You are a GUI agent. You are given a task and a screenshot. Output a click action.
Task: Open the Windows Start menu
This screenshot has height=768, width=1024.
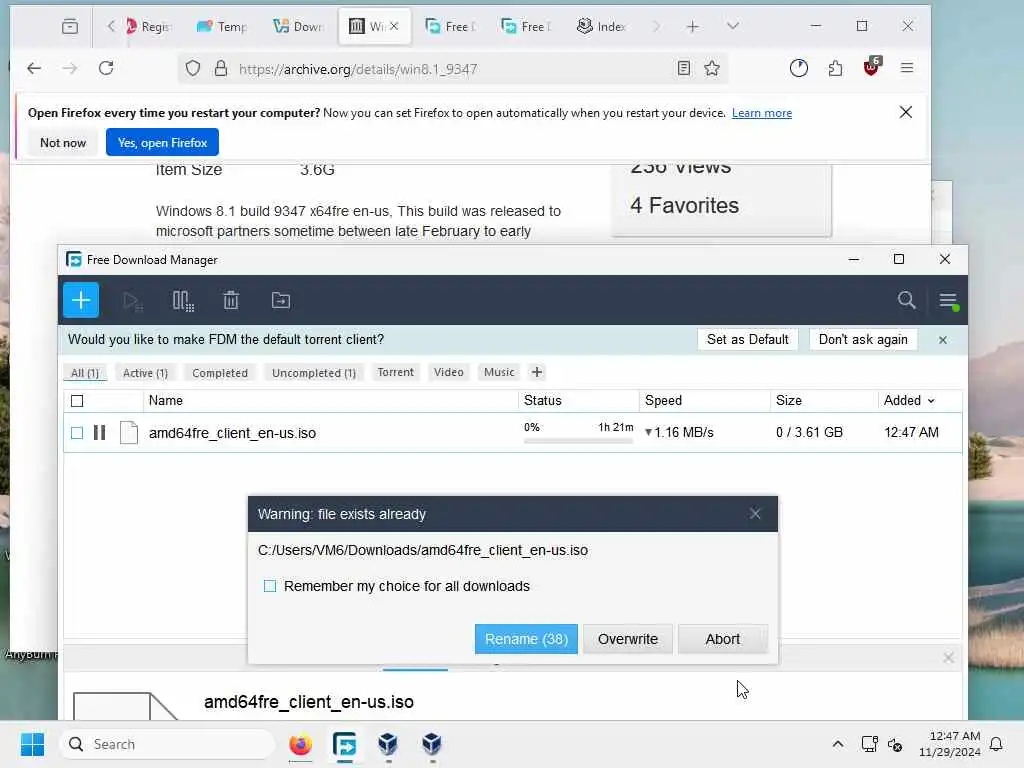click(33, 744)
